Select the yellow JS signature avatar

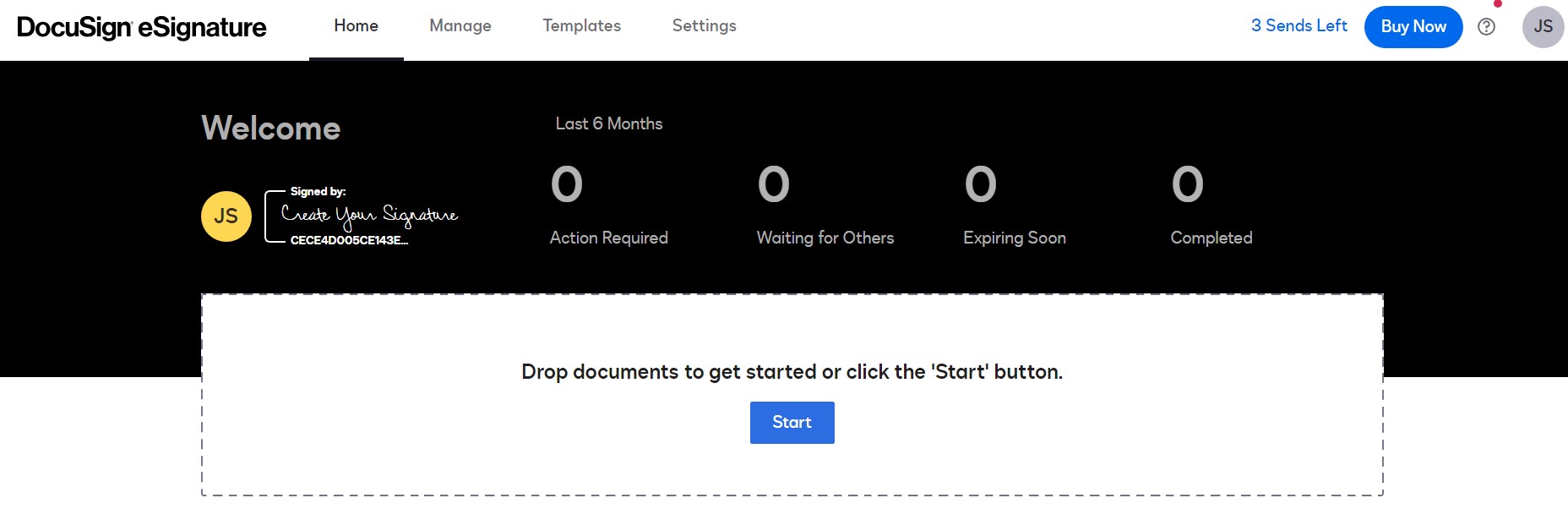(226, 216)
